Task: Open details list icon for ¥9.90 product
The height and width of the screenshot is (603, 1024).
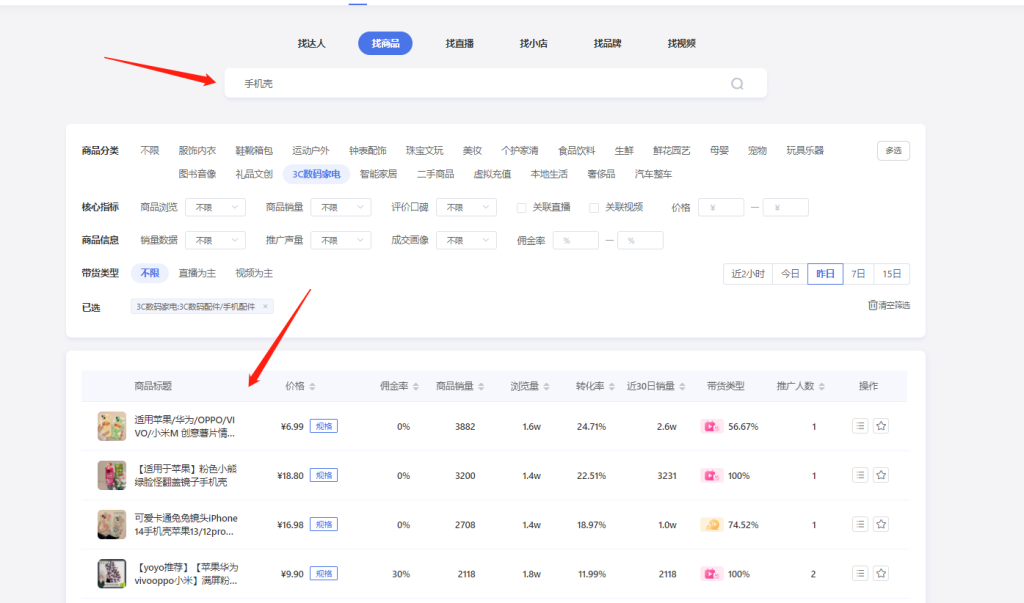Action: pos(860,573)
